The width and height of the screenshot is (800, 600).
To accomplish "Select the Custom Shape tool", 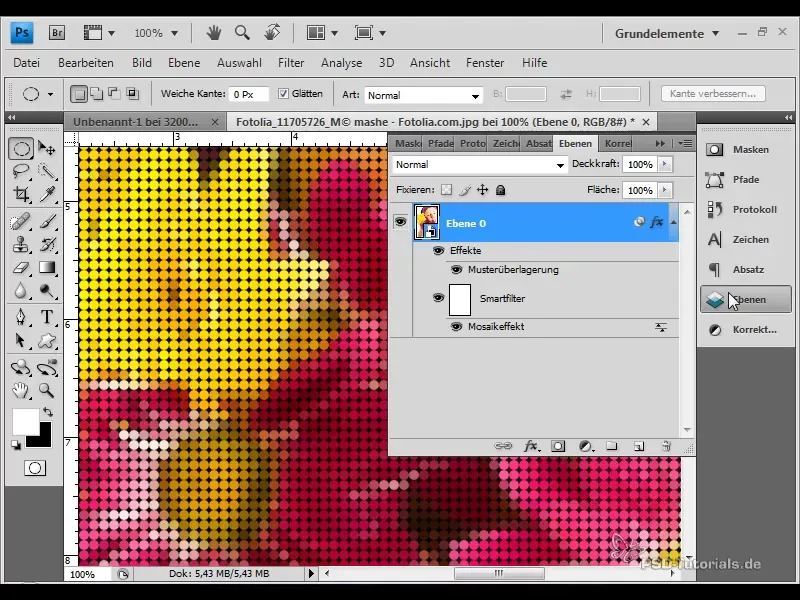I will click(x=47, y=340).
